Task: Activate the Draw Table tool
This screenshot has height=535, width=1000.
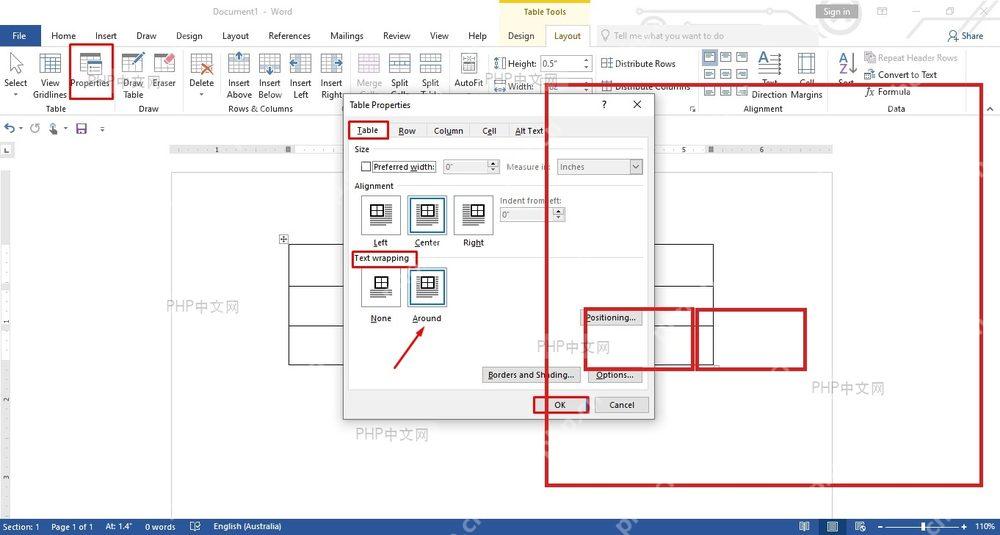Action: tap(133, 75)
